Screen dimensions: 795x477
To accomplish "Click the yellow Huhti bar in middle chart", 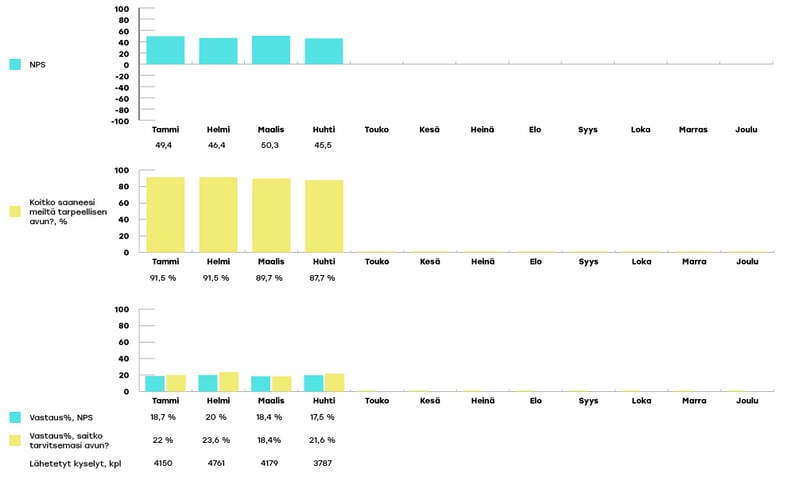I will [324, 216].
